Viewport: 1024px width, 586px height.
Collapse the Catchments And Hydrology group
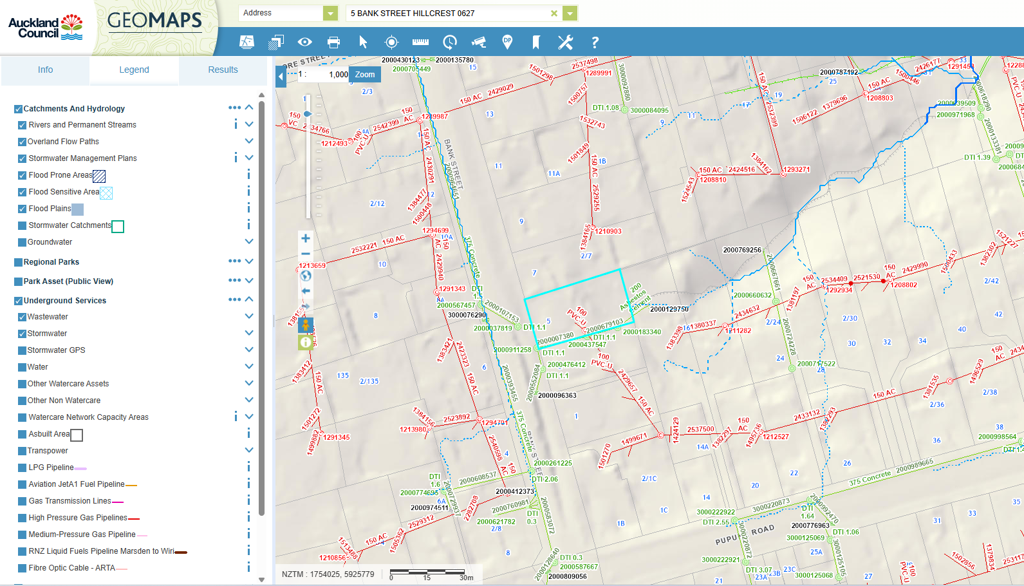click(249, 108)
